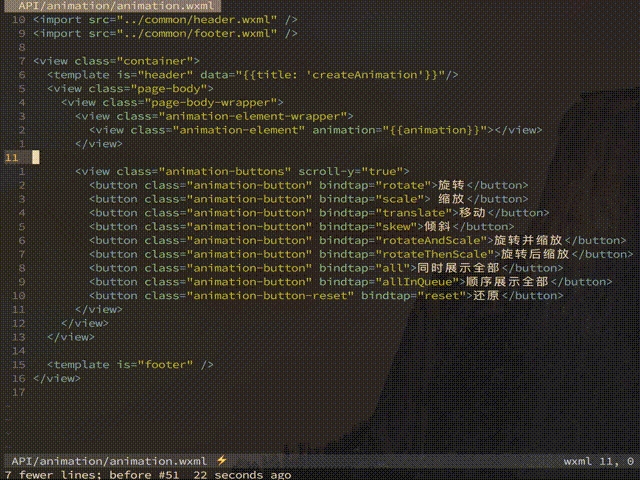Image resolution: width=640 pixels, height=480 pixels.
Task: Click the template is="header" line
Action: click(x=252, y=75)
